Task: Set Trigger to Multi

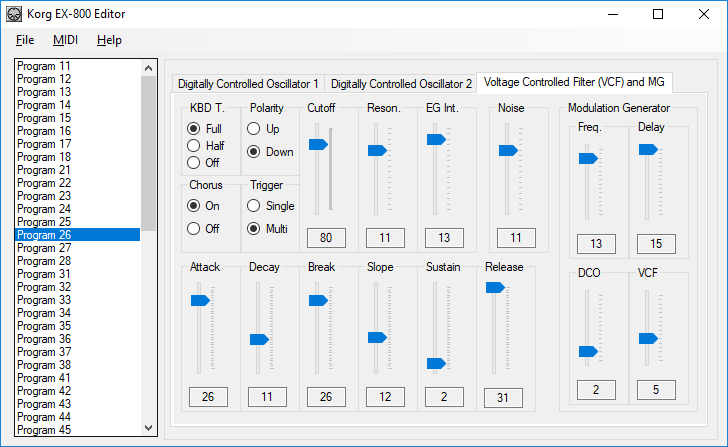Action: 267,229
